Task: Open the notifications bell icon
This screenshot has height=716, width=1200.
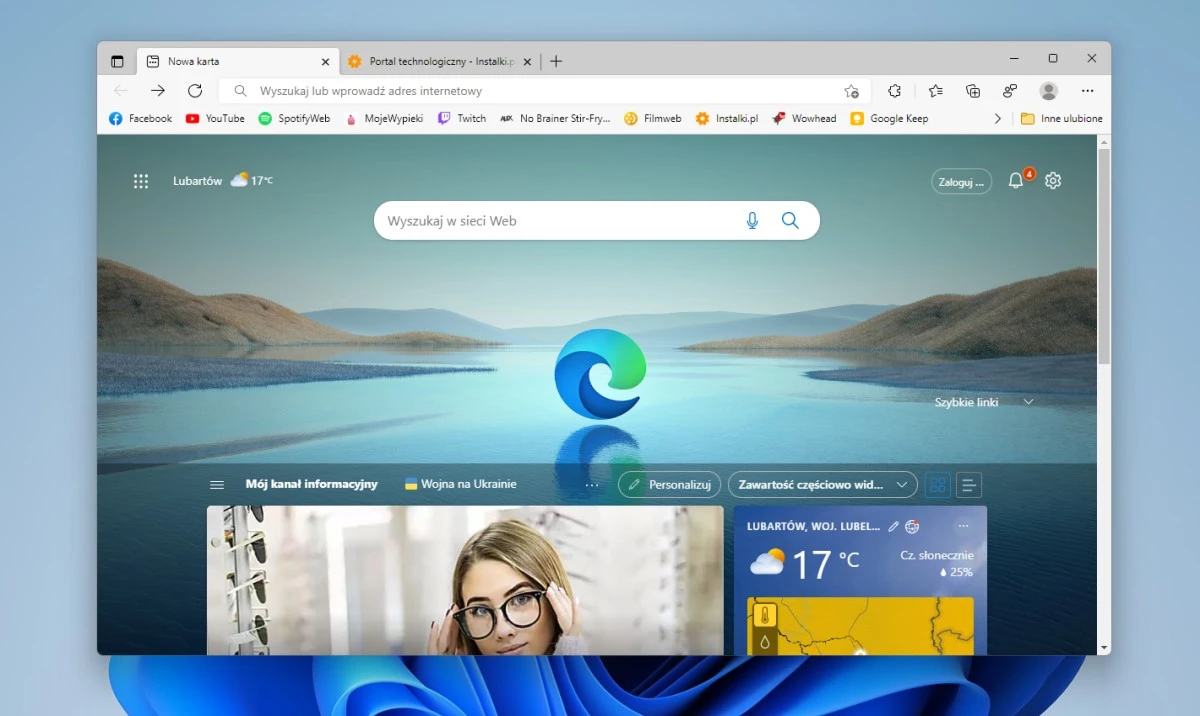Action: pyautogui.click(x=1017, y=181)
